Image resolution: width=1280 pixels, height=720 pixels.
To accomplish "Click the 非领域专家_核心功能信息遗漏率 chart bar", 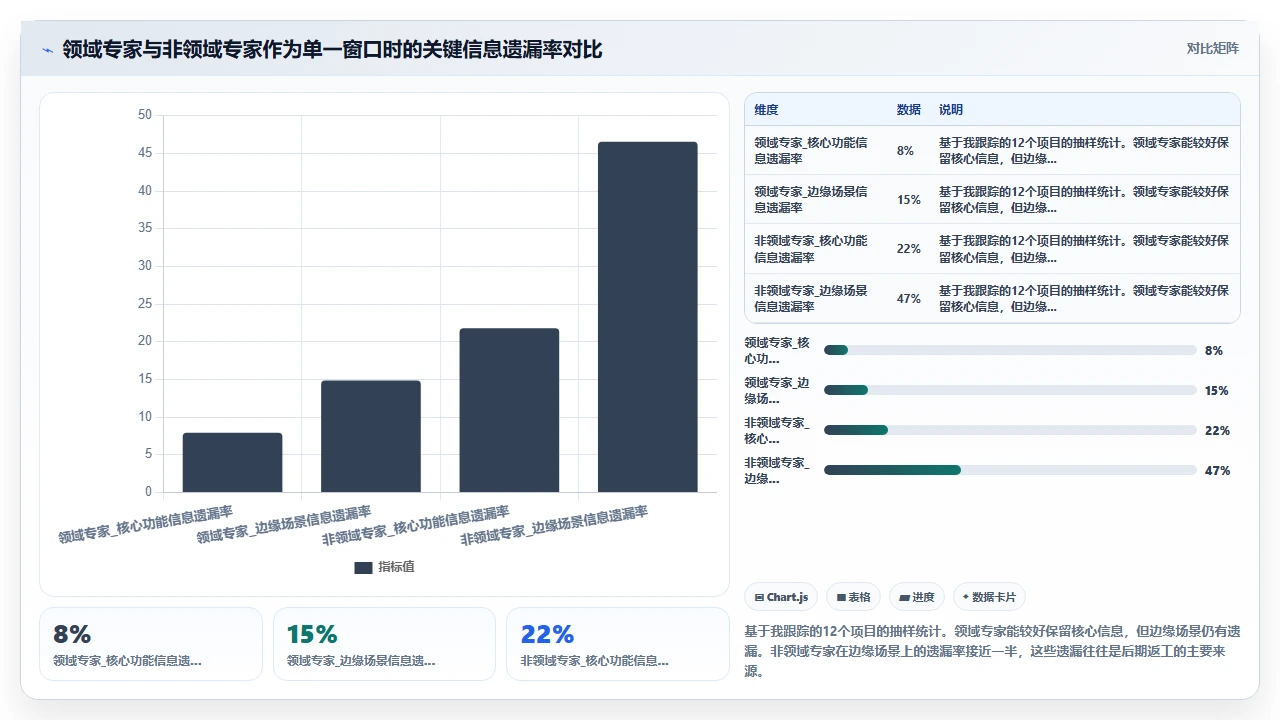I will tap(509, 410).
